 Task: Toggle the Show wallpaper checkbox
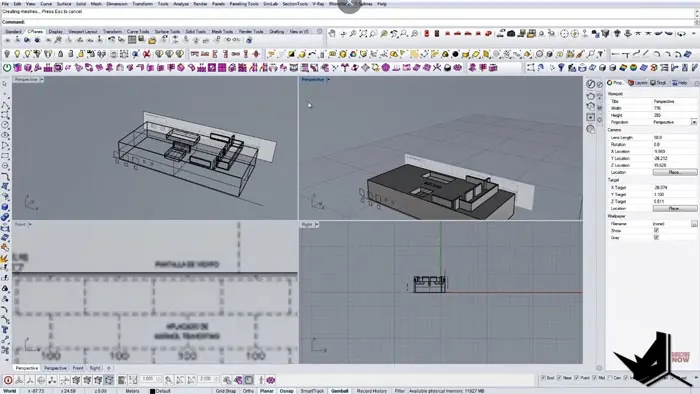pos(656,231)
